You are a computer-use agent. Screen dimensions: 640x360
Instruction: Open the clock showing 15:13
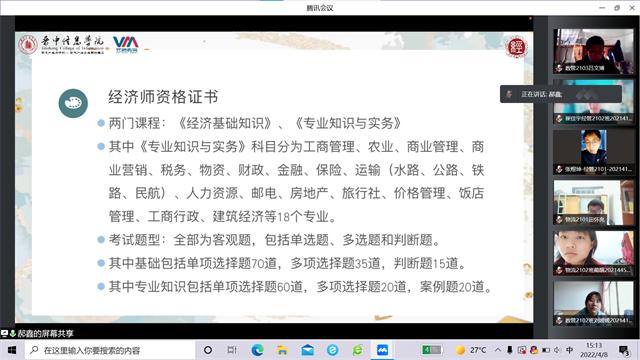point(593,350)
